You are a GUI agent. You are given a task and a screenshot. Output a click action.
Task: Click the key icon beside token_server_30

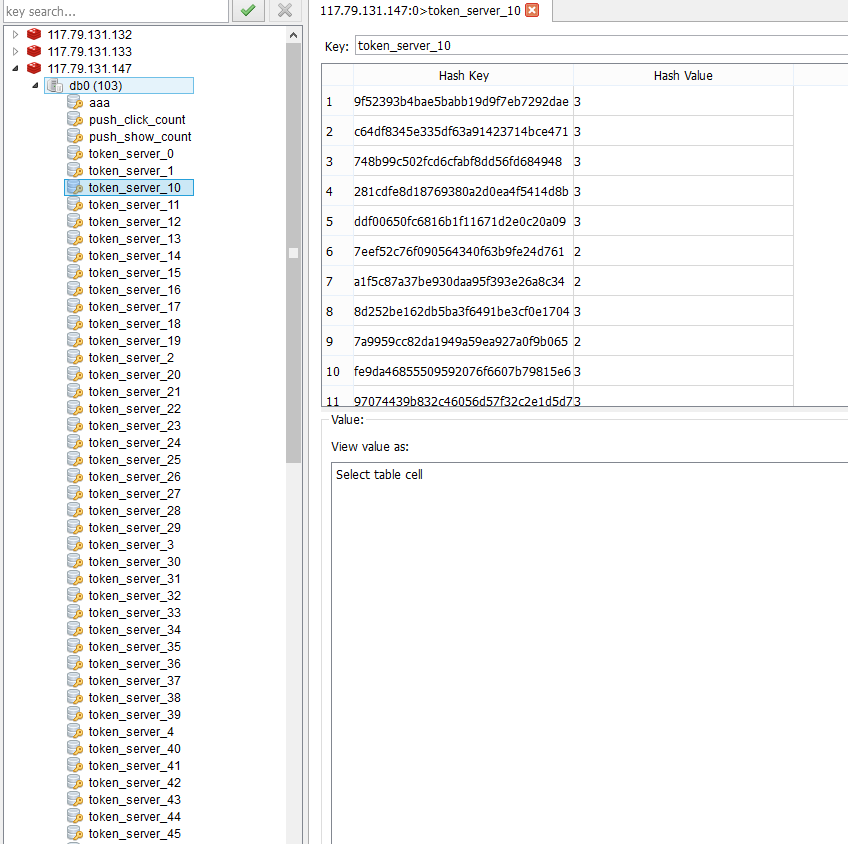(75, 561)
